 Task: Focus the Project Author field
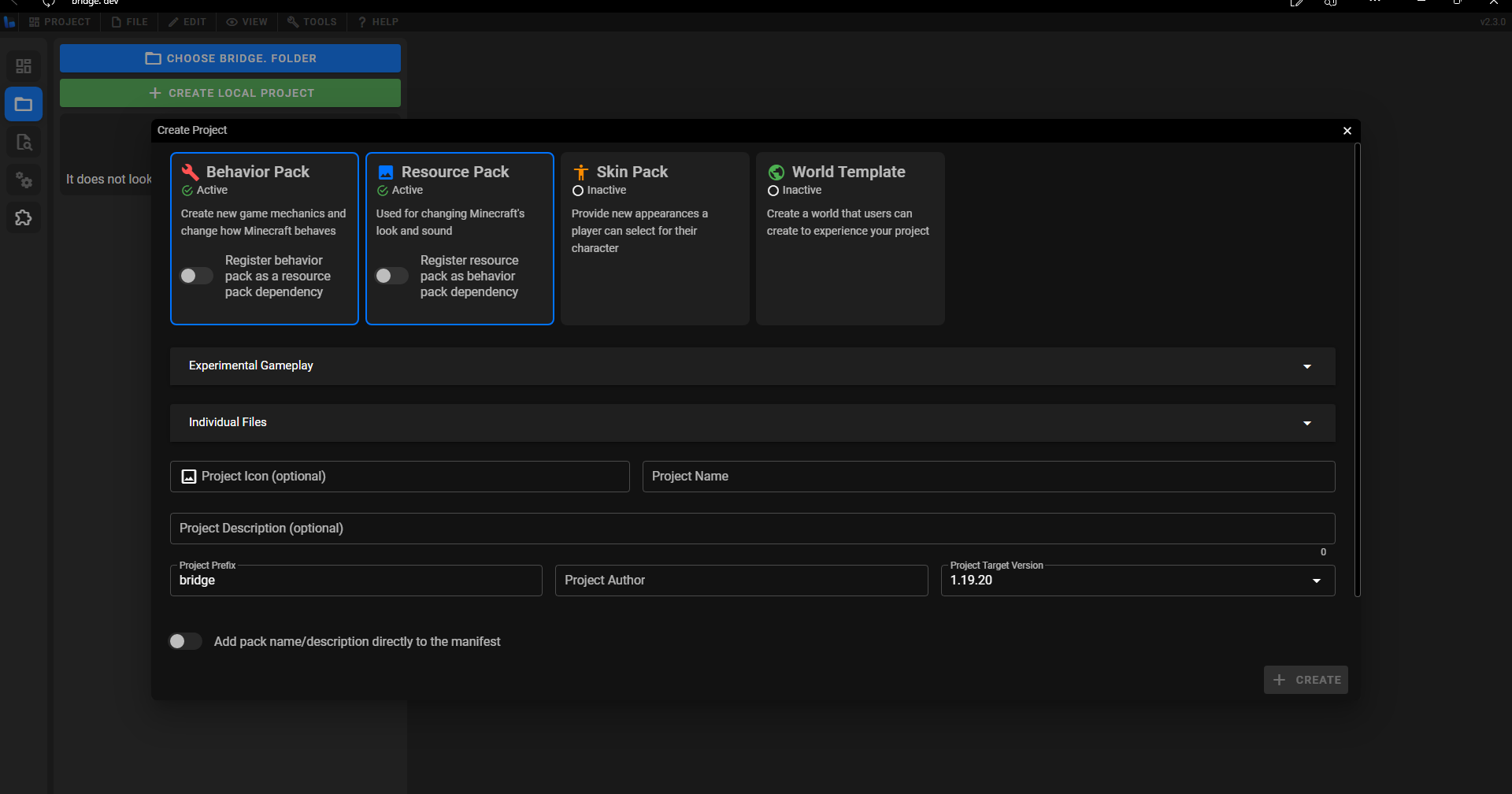742,581
